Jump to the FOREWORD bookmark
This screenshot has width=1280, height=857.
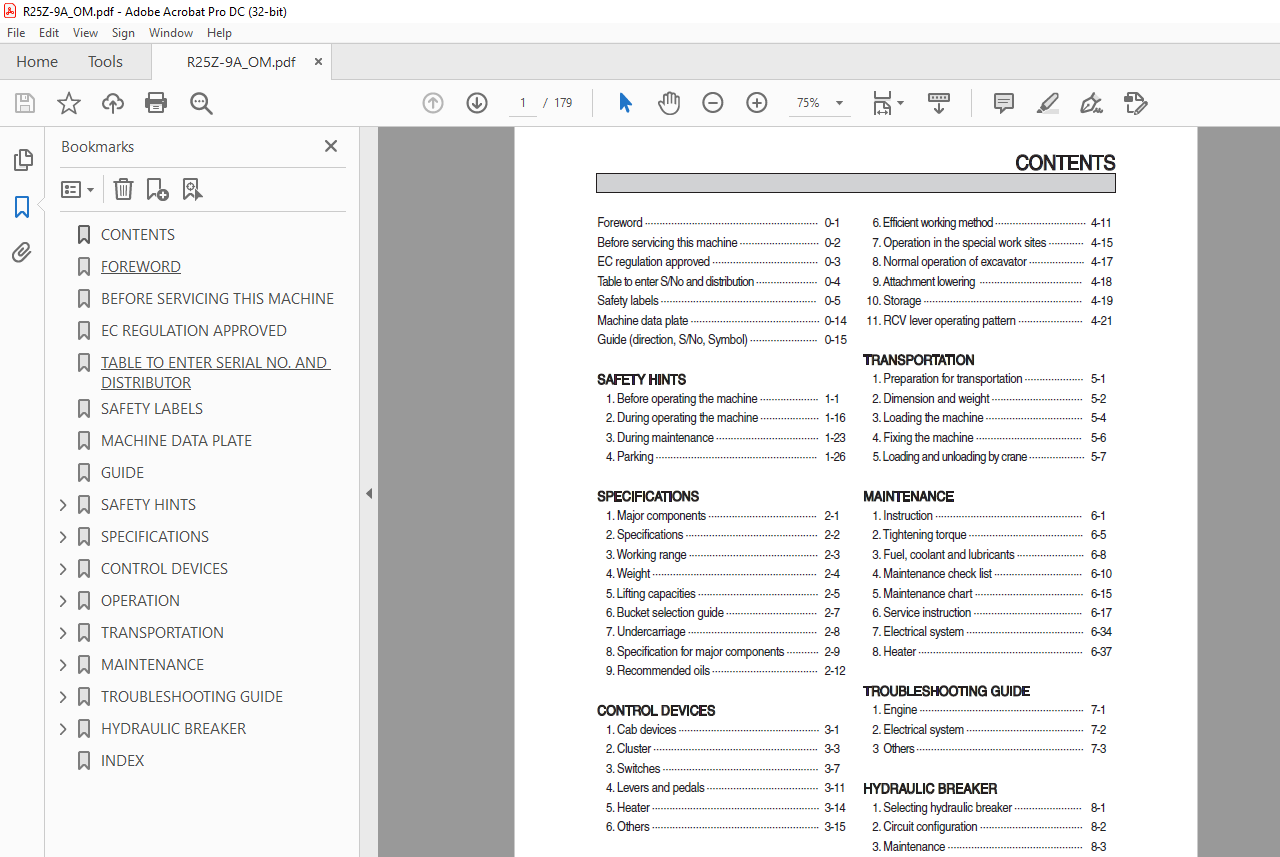(x=141, y=267)
